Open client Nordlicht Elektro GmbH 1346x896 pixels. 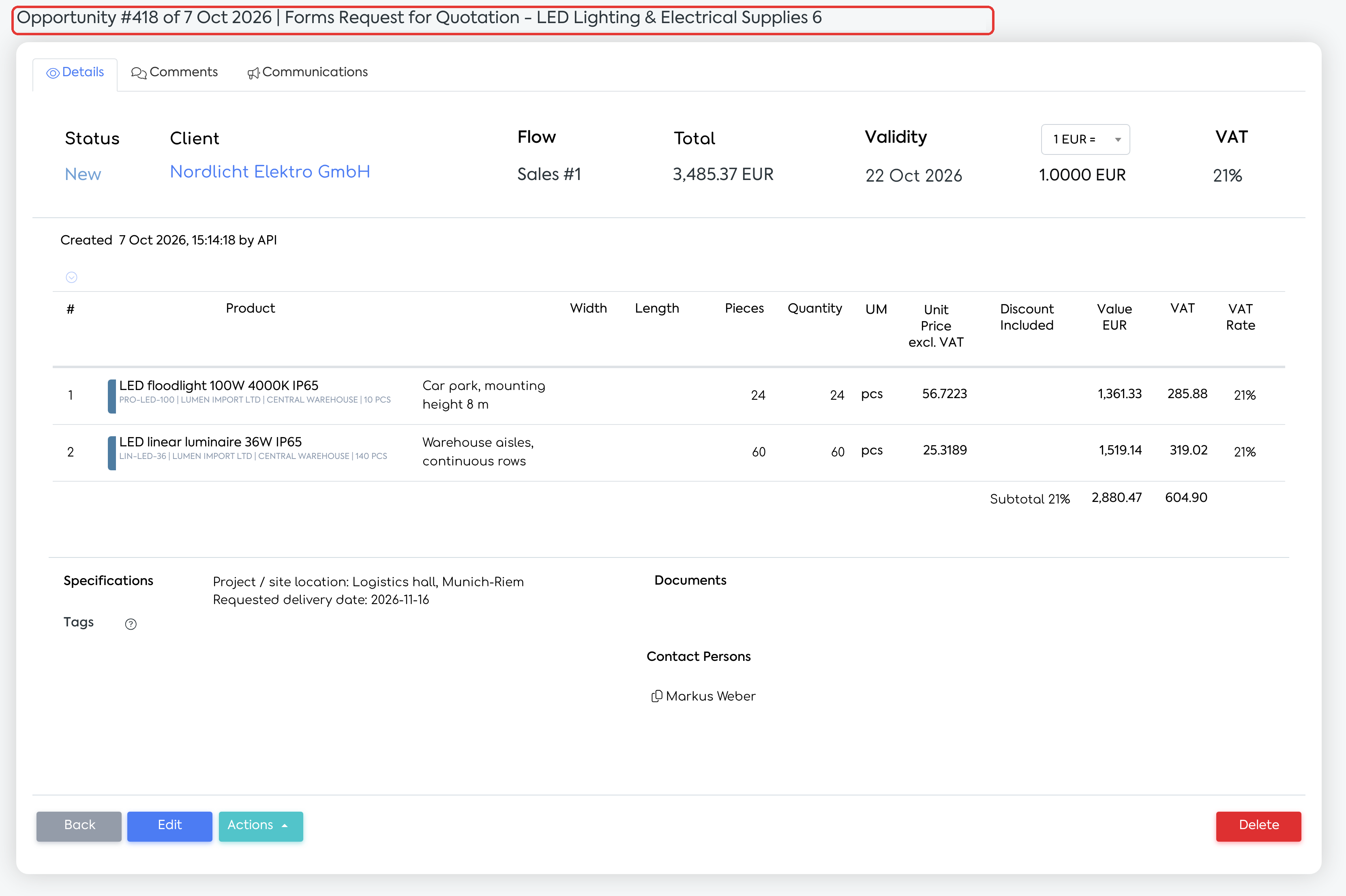270,172
